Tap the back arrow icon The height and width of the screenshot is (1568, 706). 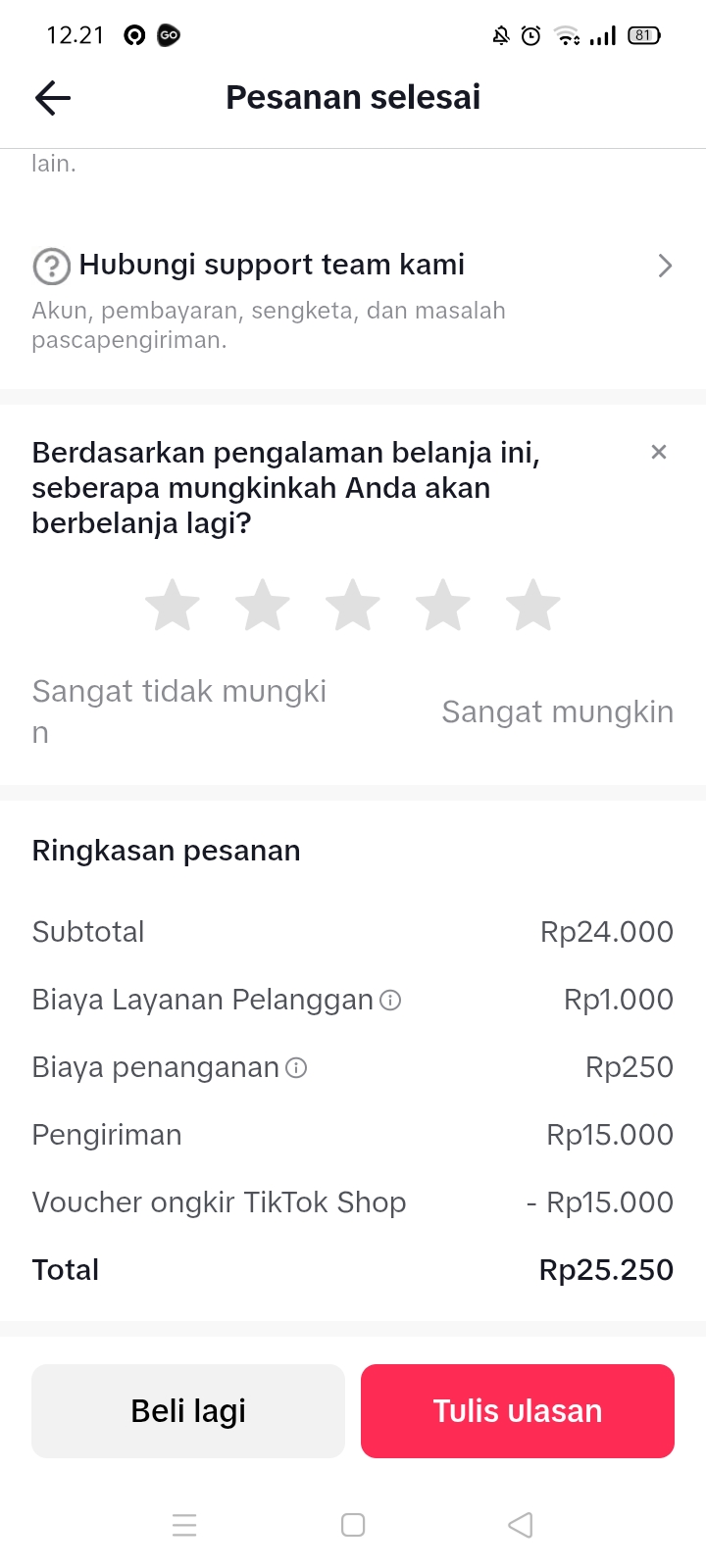click(x=53, y=98)
